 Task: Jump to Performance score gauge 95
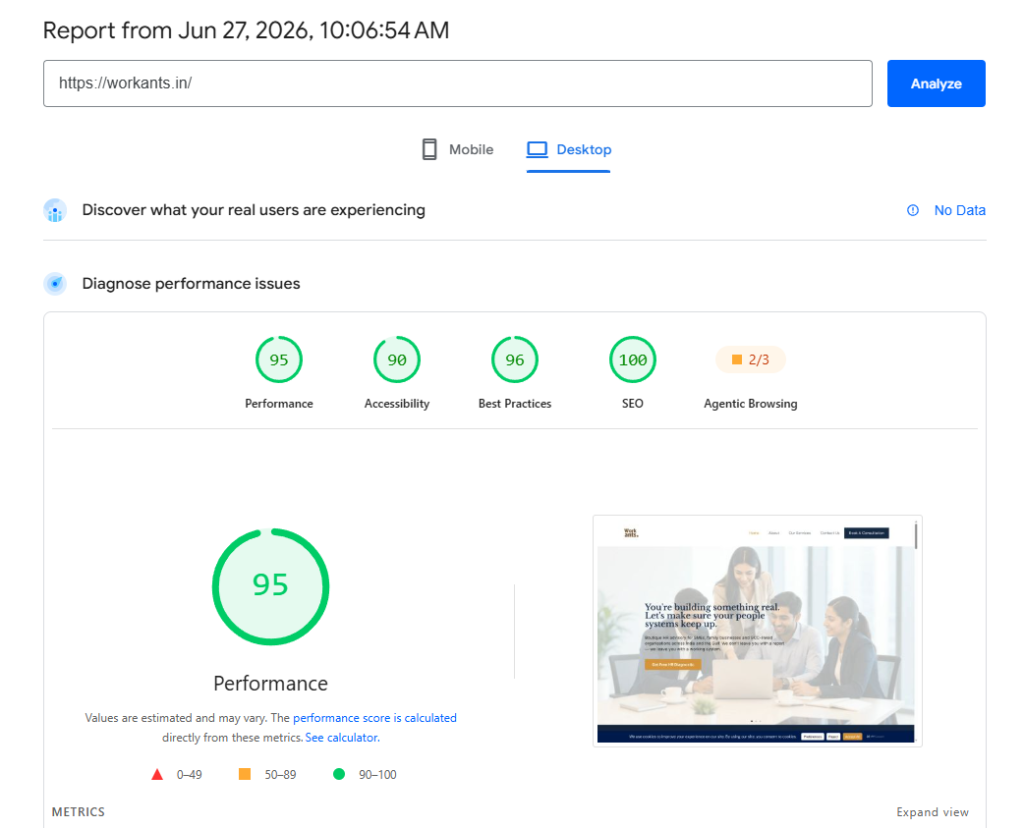(279, 360)
